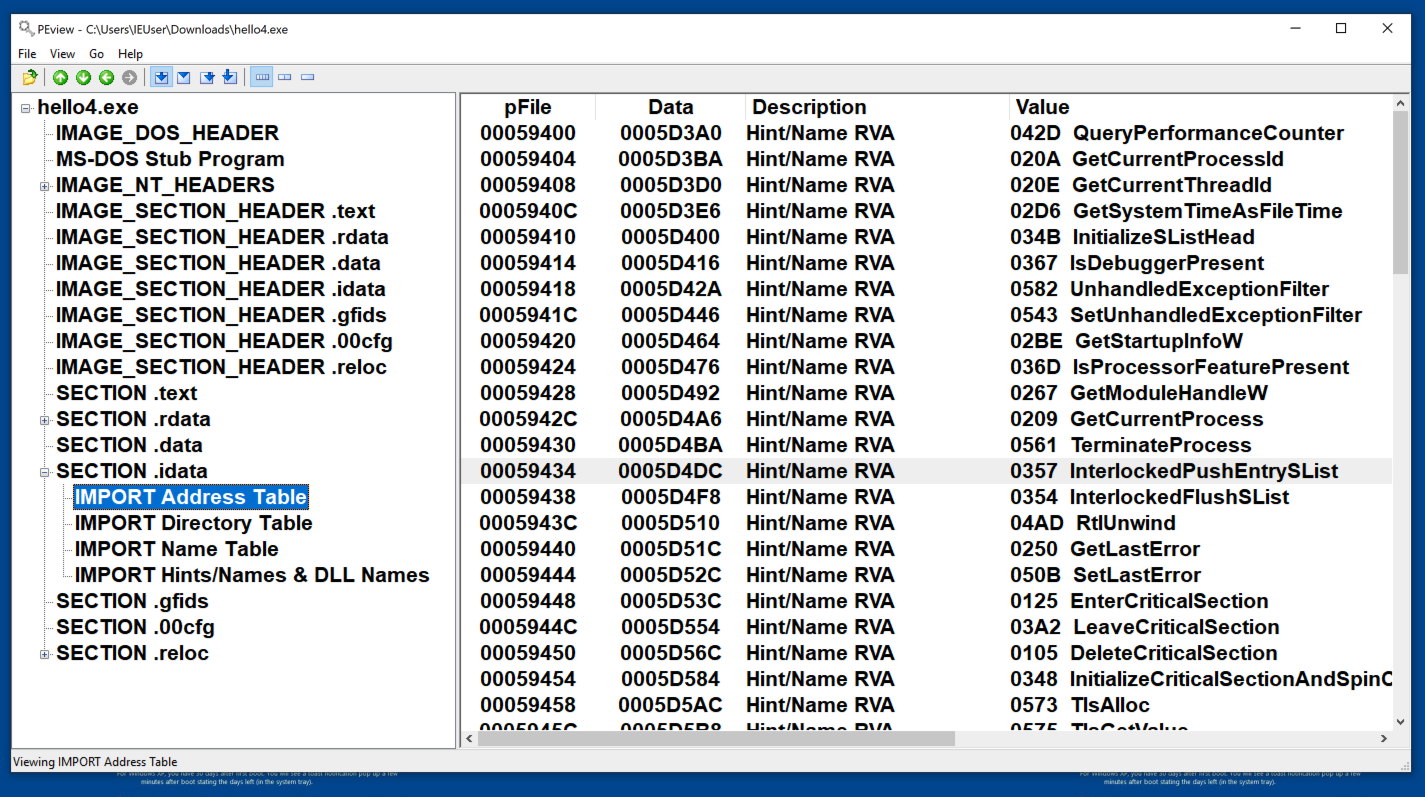
Task: Click the blue envelope-shaped triangle toolbar icon
Action: point(184,77)
